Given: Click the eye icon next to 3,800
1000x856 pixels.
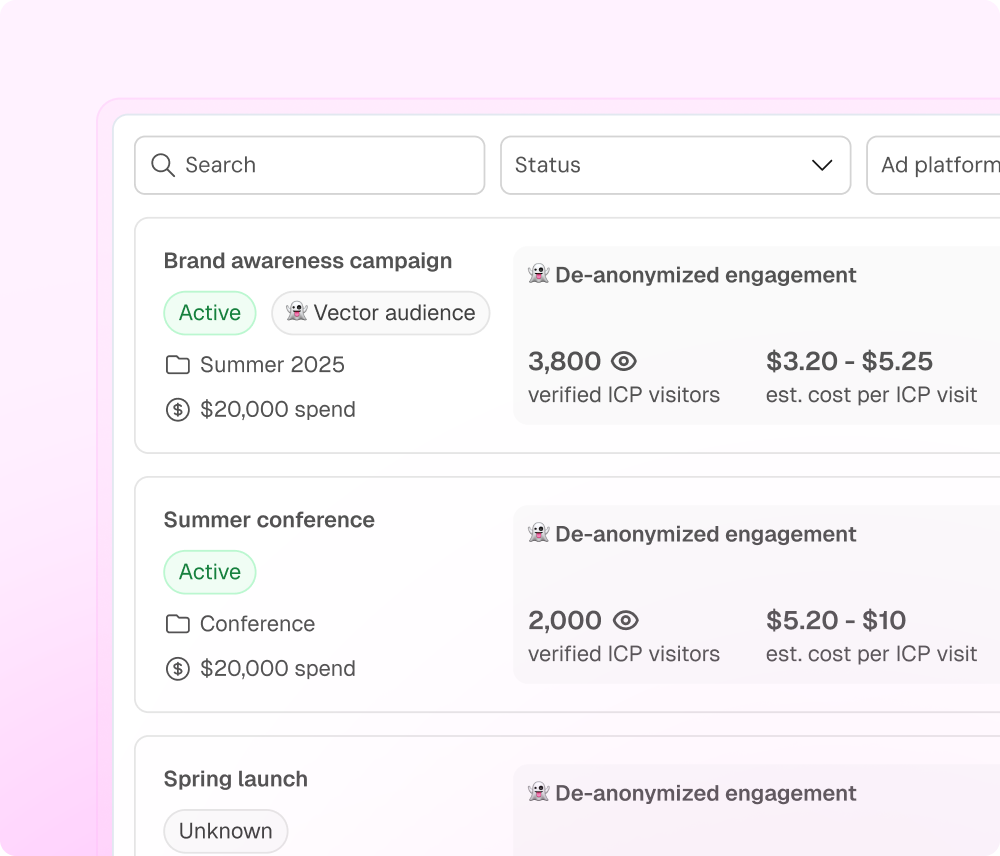Looking at the screenshot, I should 624,362.
